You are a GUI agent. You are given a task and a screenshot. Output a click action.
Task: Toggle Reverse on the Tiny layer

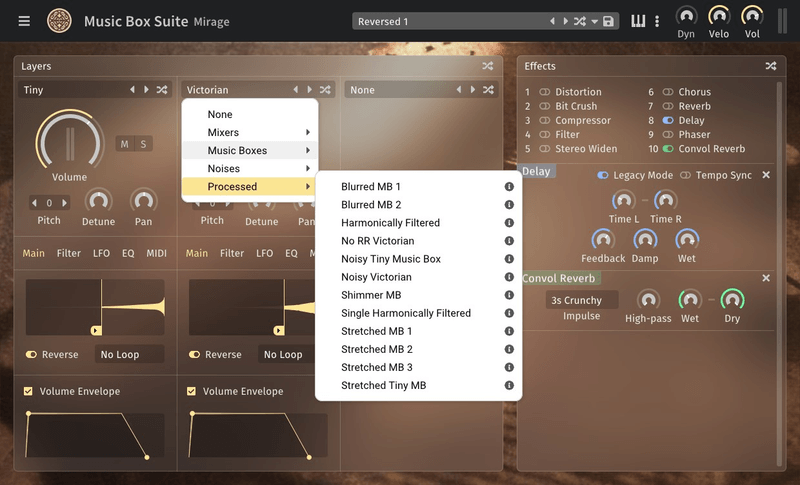click(32, 354)
